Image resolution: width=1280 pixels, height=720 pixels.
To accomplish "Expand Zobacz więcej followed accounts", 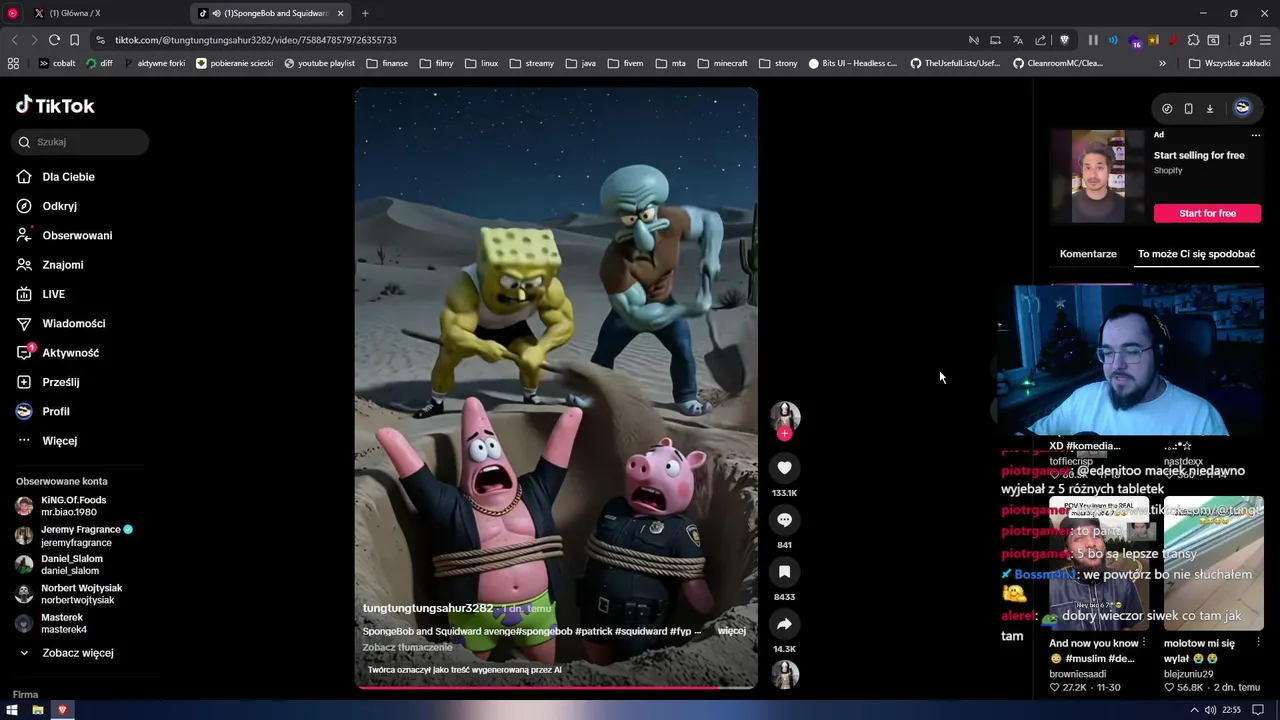I will 66,653.
